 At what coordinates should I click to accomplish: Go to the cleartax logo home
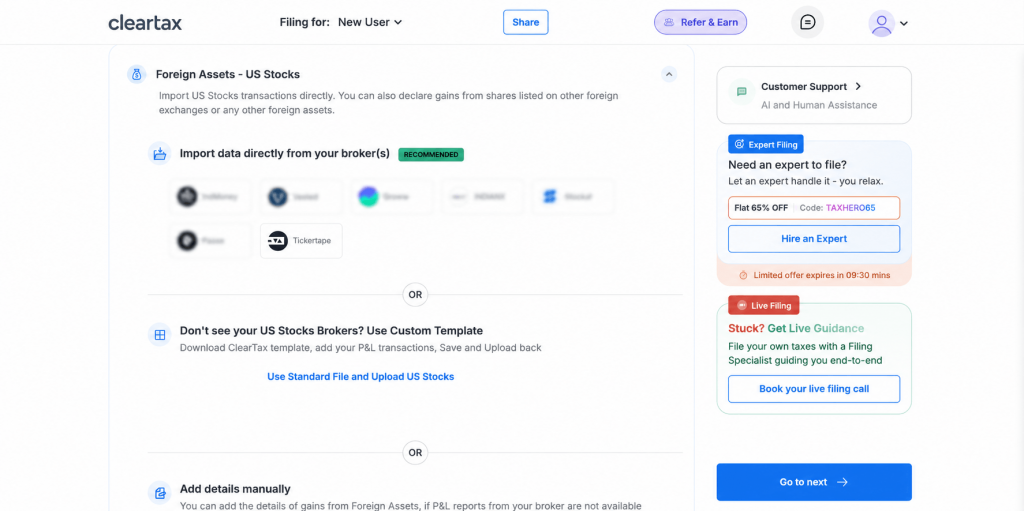145,22
